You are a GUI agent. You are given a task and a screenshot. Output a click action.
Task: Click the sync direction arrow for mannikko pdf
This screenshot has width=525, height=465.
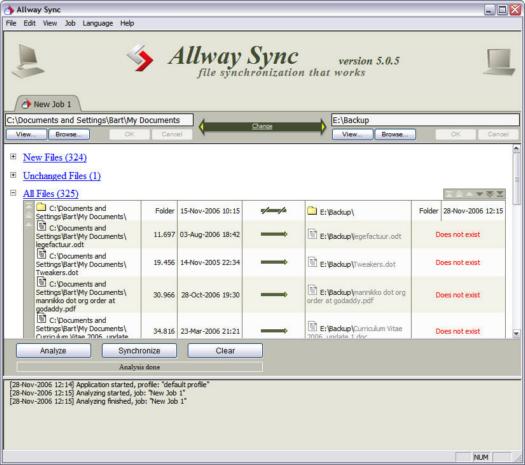[274, 295]
